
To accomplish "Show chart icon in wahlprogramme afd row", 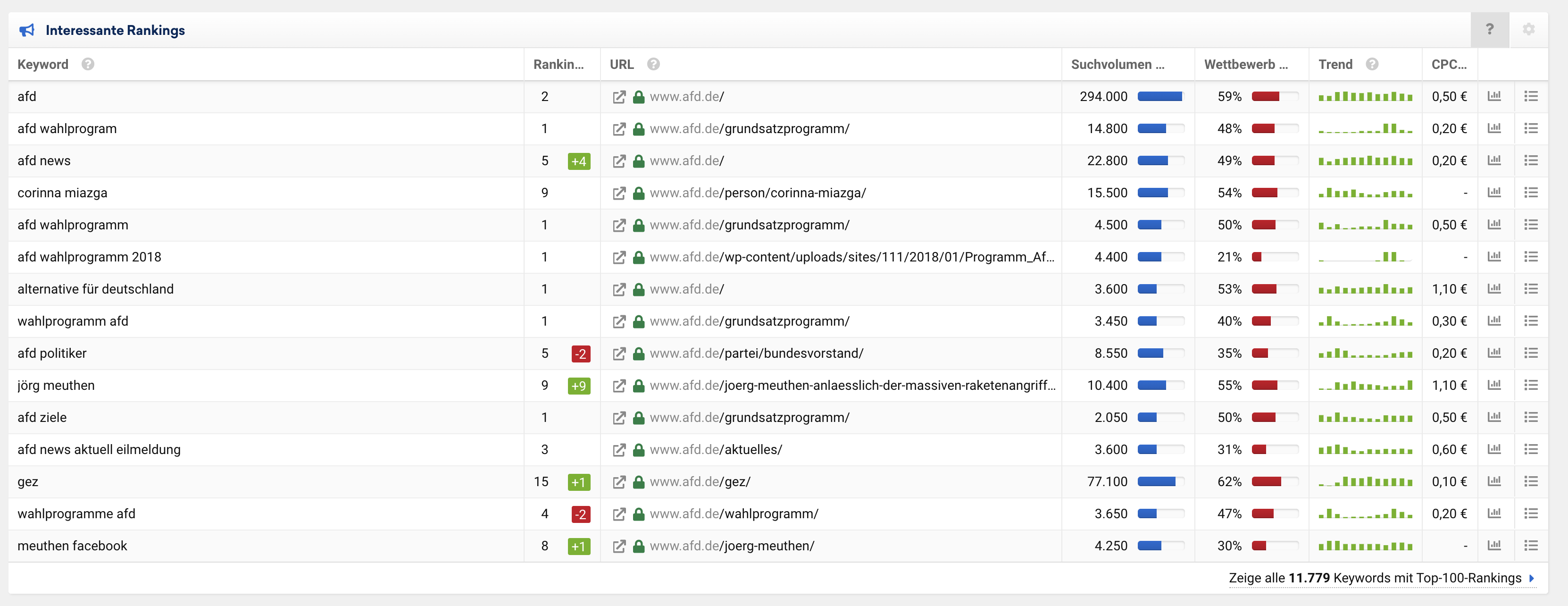I will tap(1494, 513).
